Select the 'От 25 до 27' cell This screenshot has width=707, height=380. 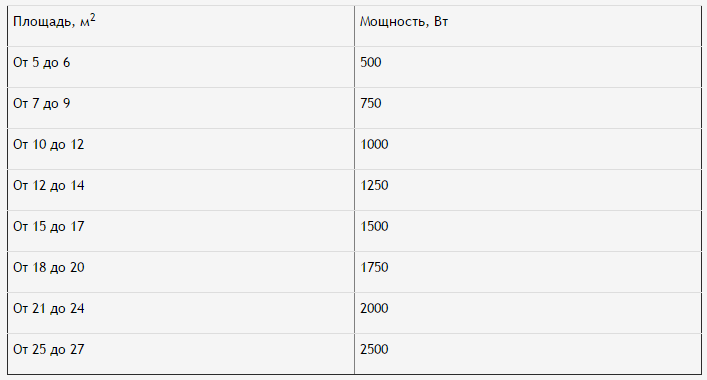(181, 354)
